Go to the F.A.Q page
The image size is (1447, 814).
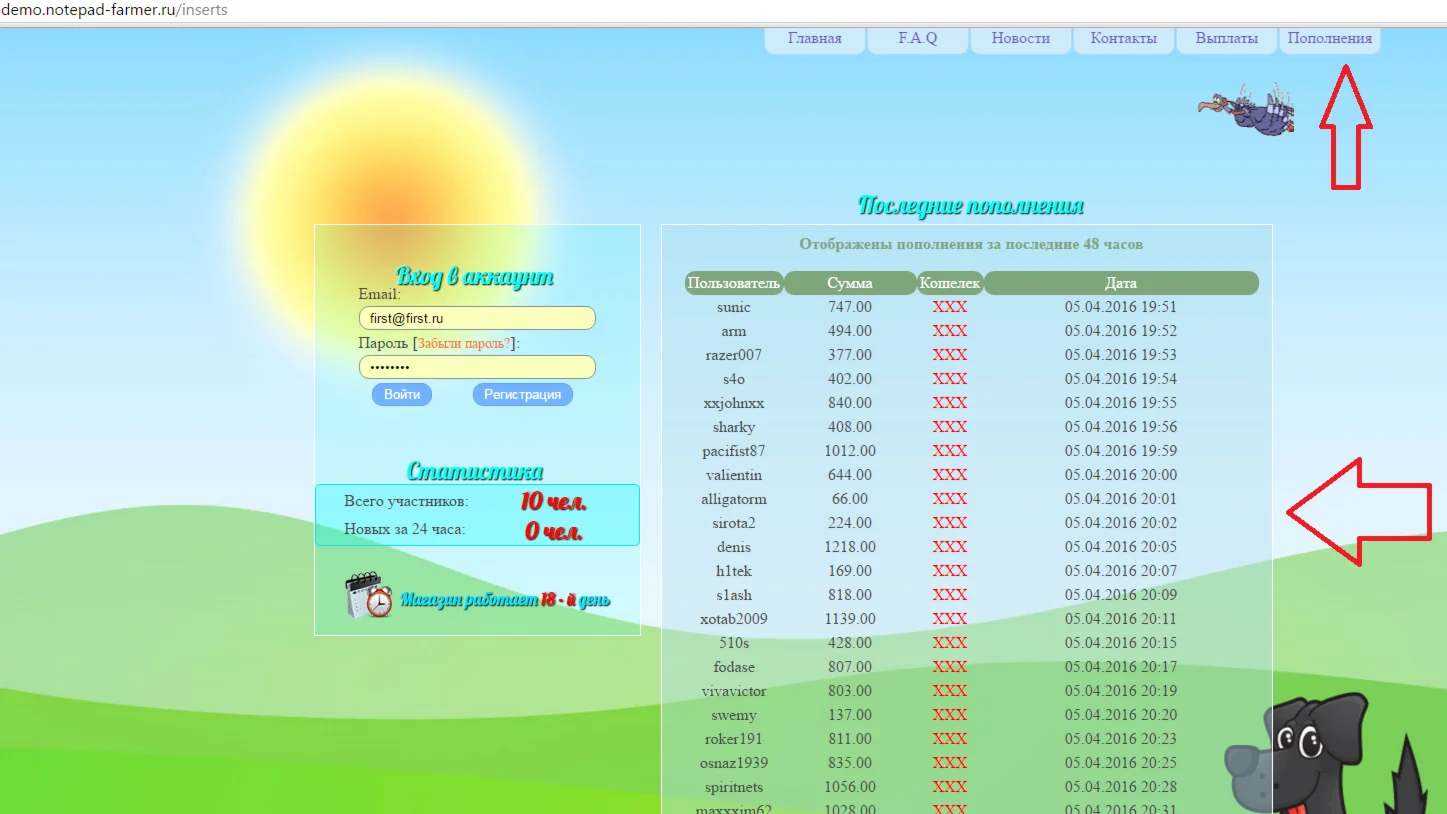click(918, 39)
